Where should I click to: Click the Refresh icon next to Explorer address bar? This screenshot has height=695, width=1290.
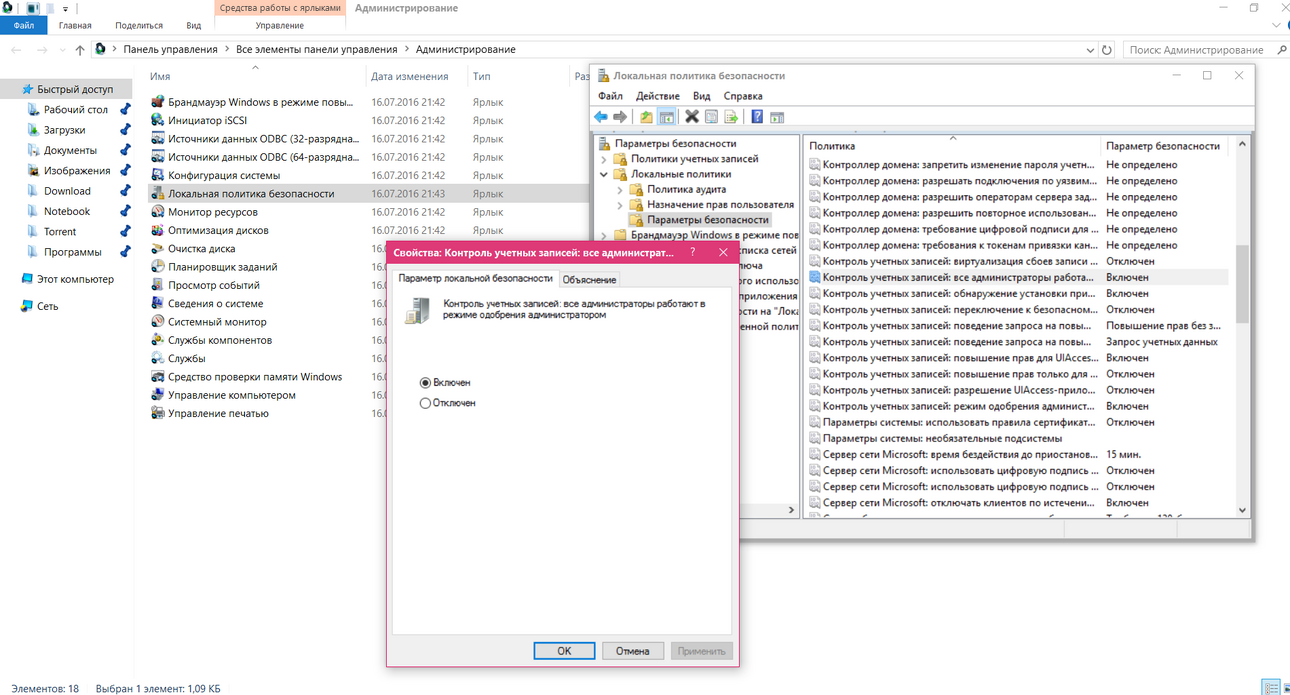tap(1107, 50)
